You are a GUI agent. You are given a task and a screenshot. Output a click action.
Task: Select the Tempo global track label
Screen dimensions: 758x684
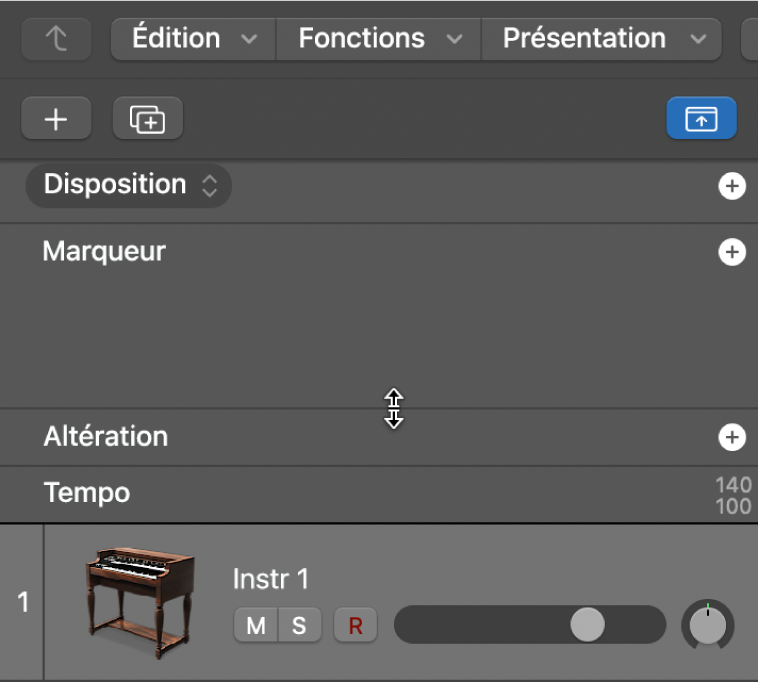pos(87,493)
